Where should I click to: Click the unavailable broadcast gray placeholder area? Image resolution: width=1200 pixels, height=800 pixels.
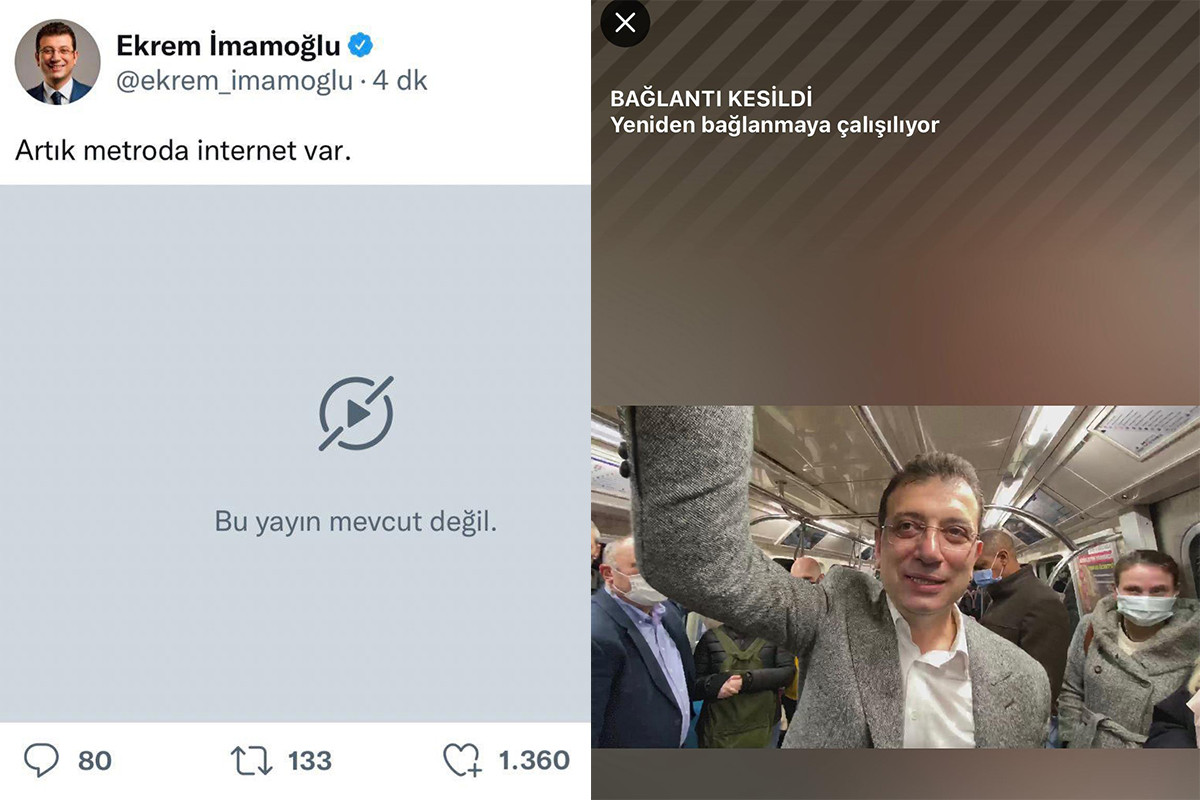(295, 453)
